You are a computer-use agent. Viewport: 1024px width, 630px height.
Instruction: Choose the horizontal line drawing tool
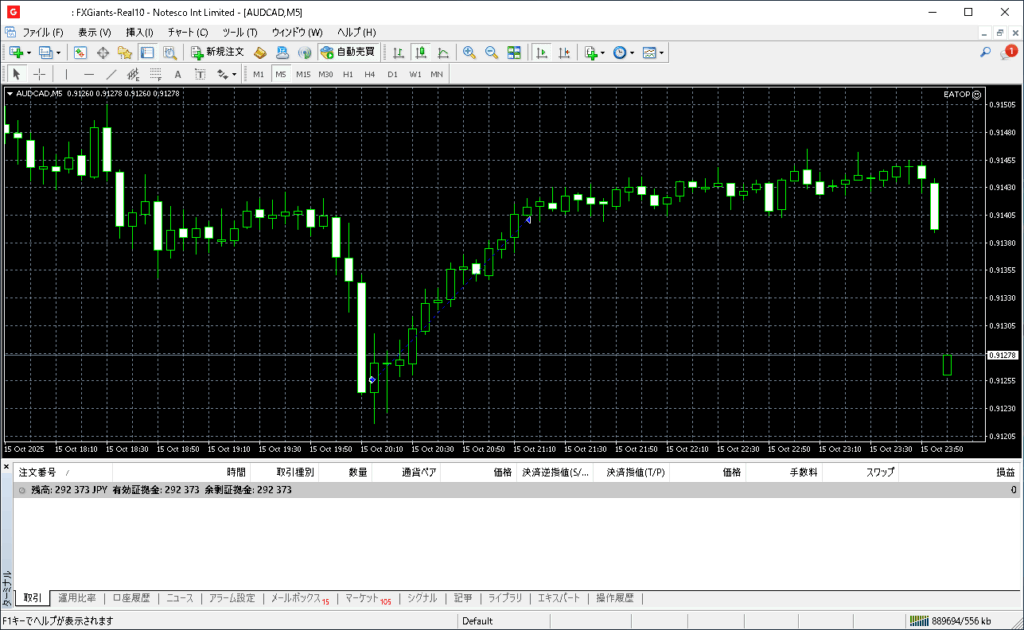pos(89,74)
